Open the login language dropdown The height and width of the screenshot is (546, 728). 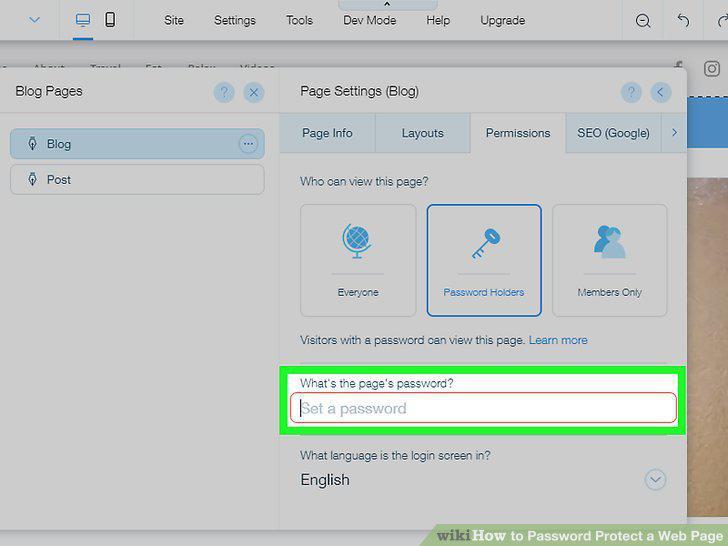click(x=655, y=480)
